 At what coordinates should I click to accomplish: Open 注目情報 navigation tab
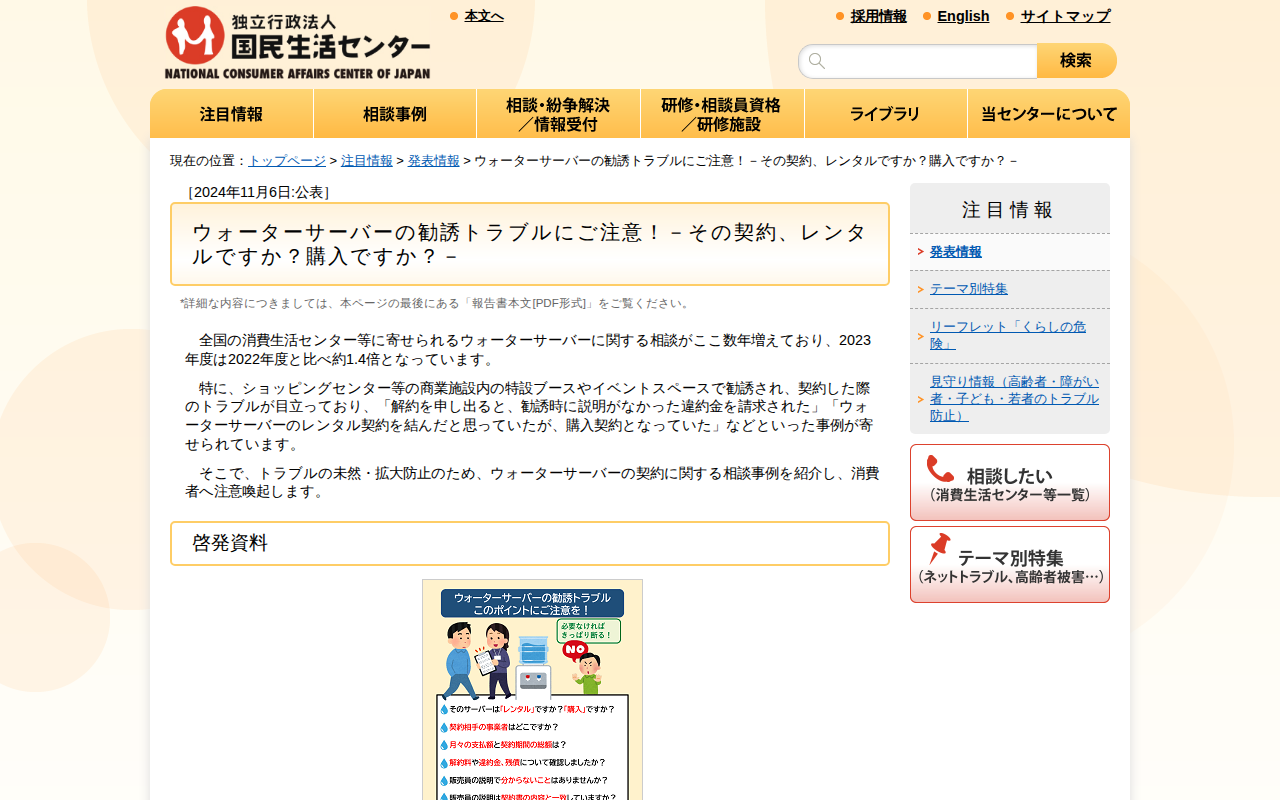point(232,114)
